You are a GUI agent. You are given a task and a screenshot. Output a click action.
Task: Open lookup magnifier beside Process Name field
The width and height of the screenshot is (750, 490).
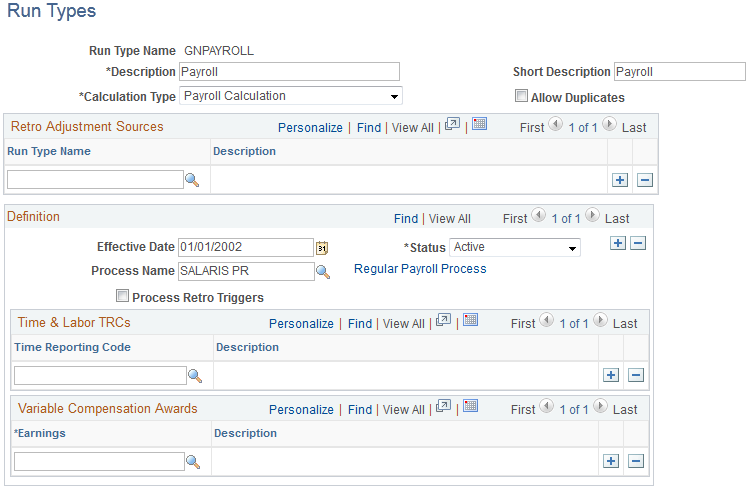coord(323,272)
